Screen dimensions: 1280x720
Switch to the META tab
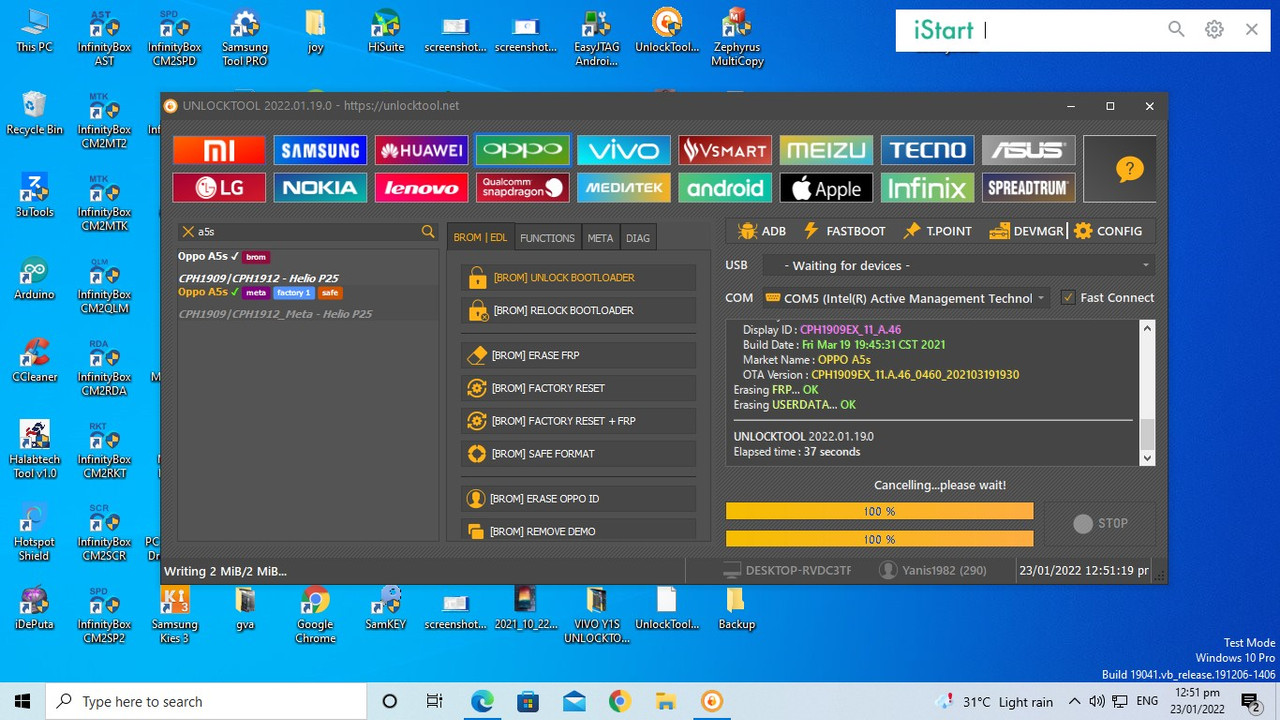(x=600, y=238)
